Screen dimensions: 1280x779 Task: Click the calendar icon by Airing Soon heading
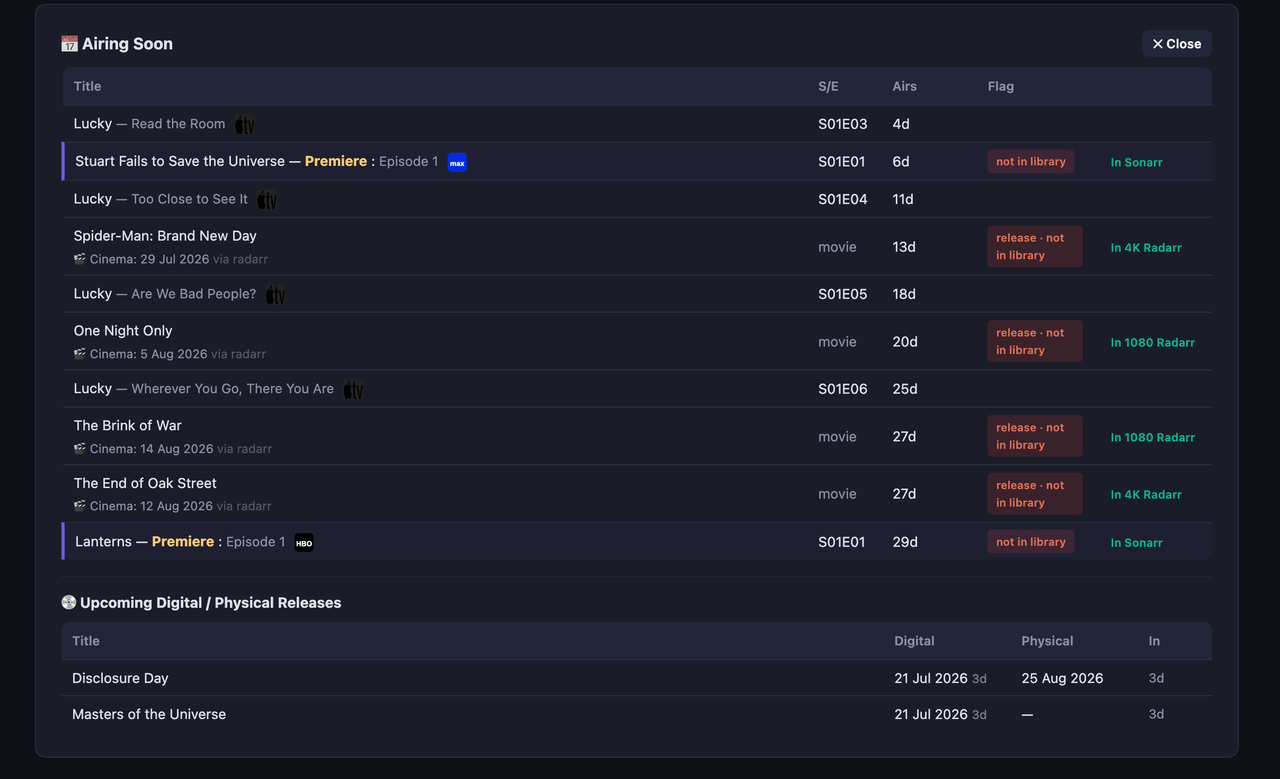tap(69, 44)
